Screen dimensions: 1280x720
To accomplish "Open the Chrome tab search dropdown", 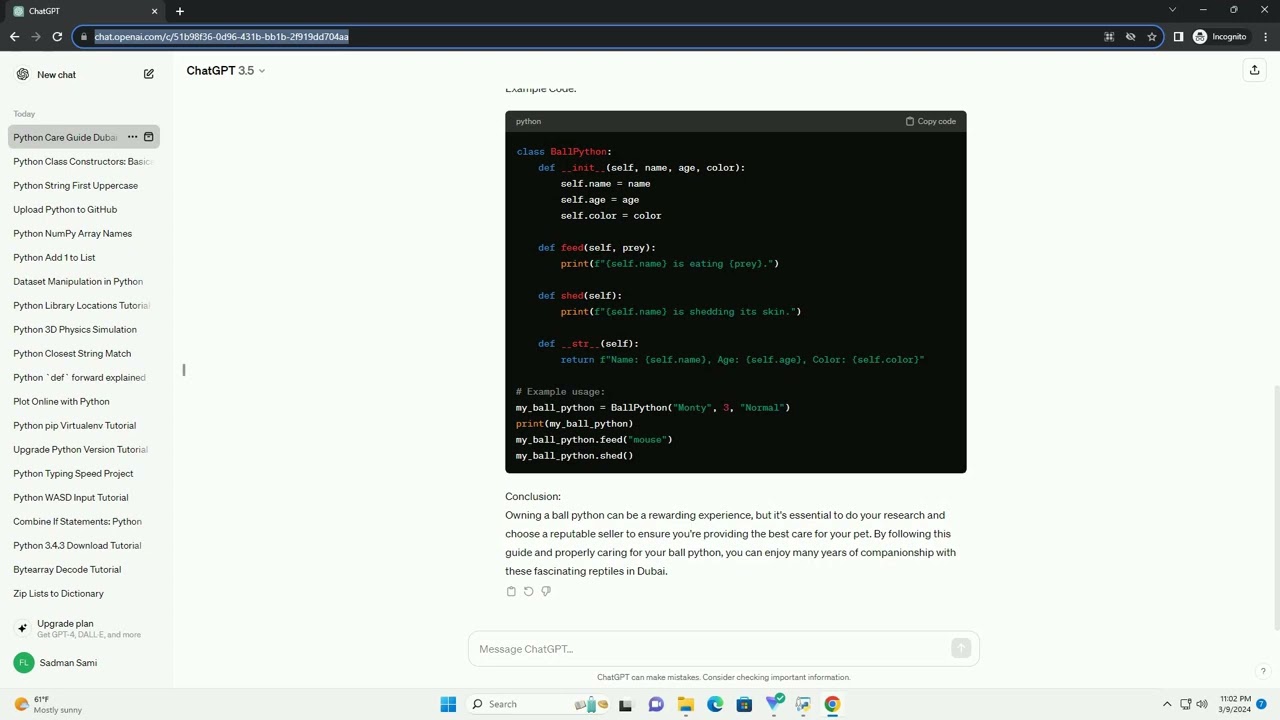I will pos(1172,10).
